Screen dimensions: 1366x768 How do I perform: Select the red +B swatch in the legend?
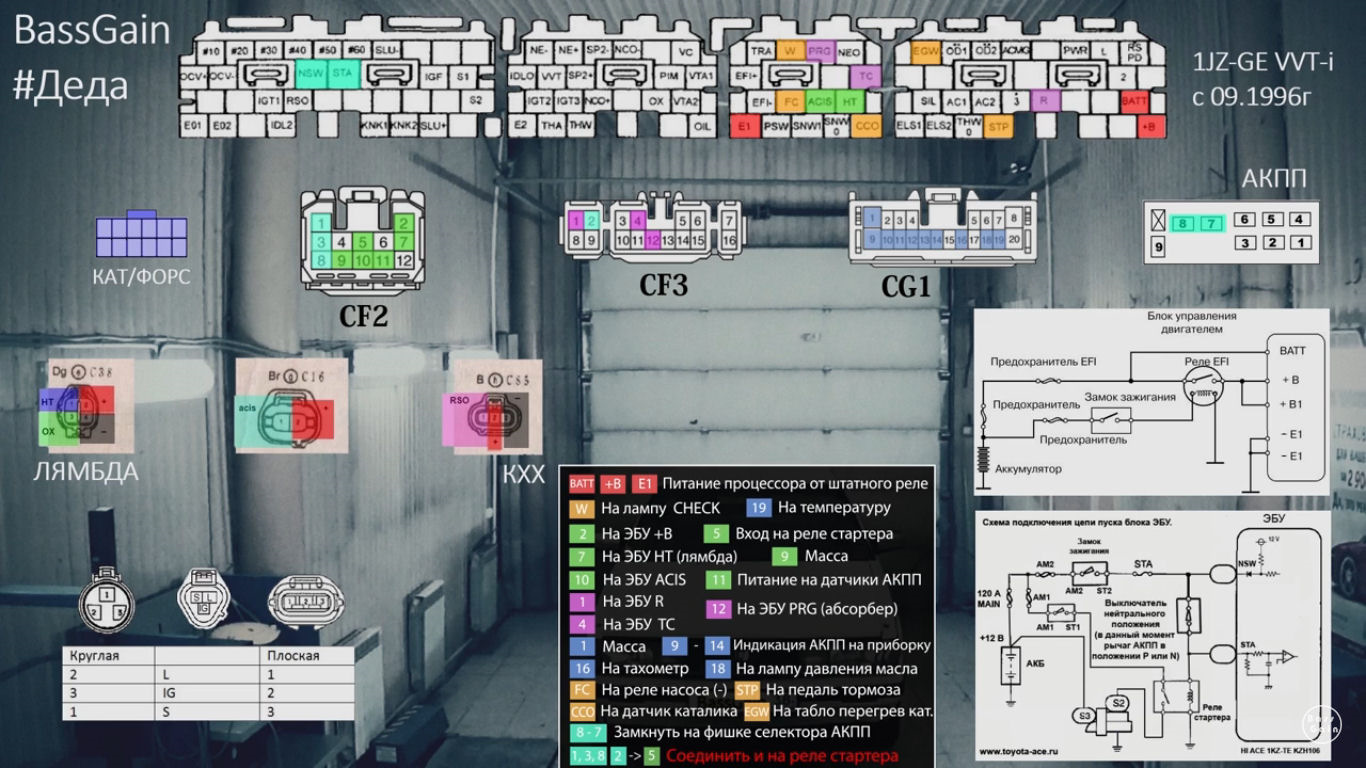613,484
